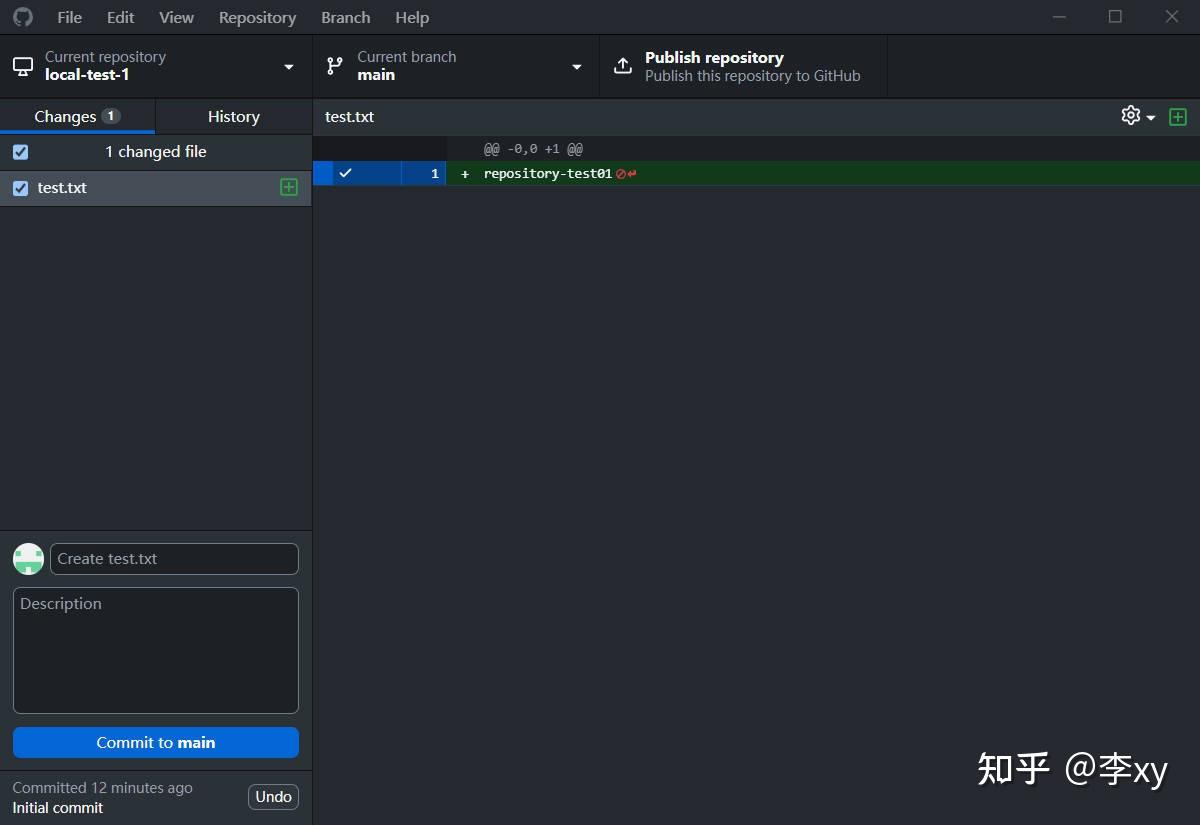Click the computer icon beside Current repository
The height and width of the screenshot is (825, 1200).
pyautogui.click(x=23, y=65)
